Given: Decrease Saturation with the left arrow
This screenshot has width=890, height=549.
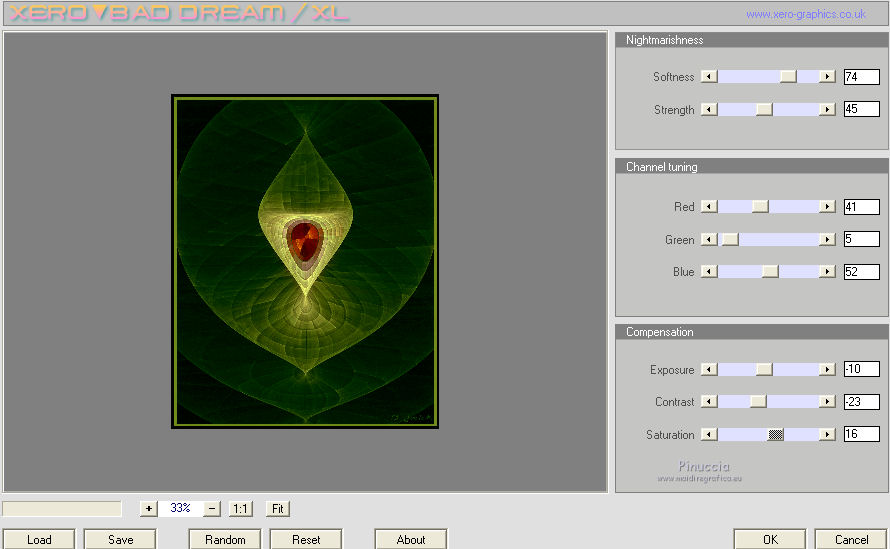Looking at the screenshot, I should pyautogui.click(x=709, y=434).
